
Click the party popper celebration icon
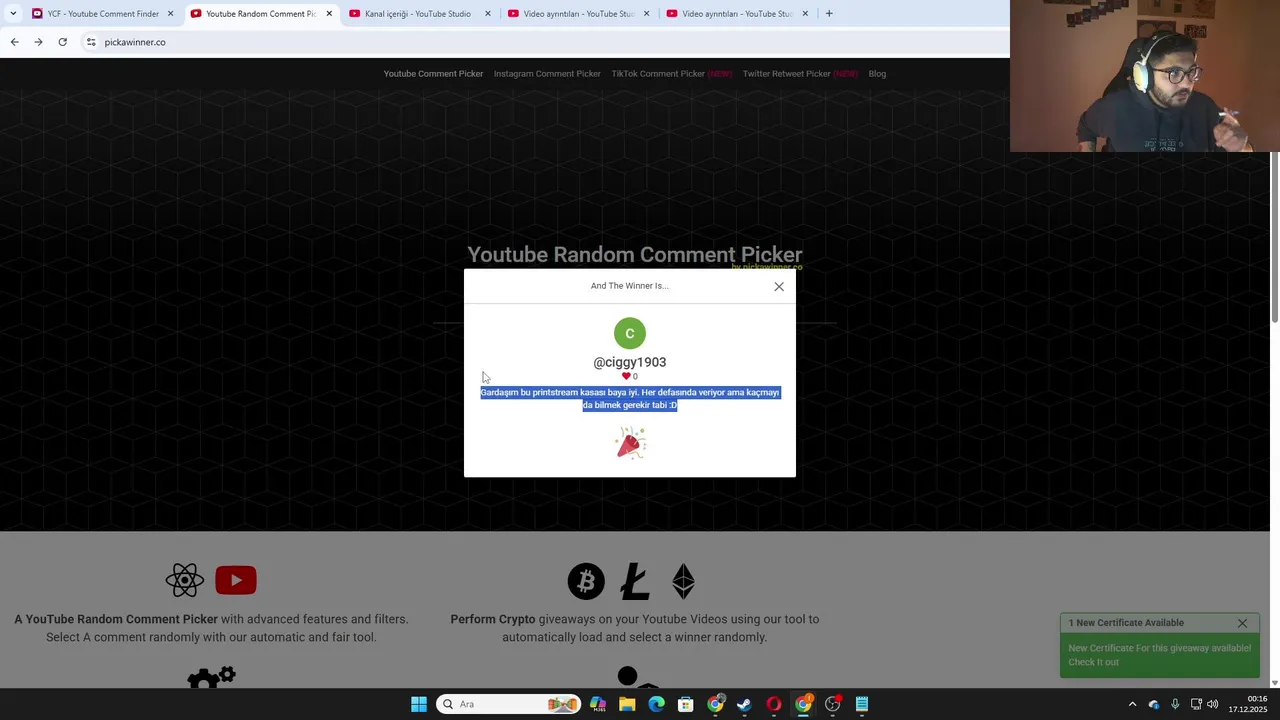pos(630,443)
